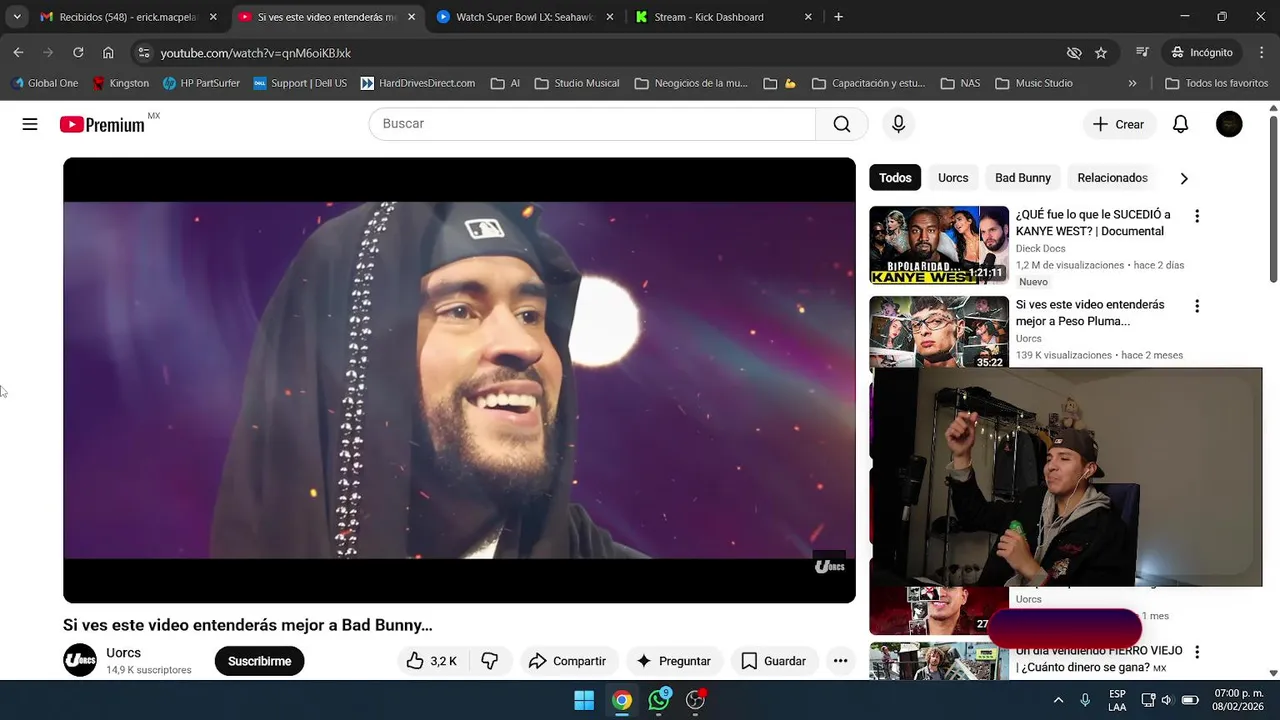Select the Todos filter chip
This screenshot has height=720, width=1280.
(895, 178)
